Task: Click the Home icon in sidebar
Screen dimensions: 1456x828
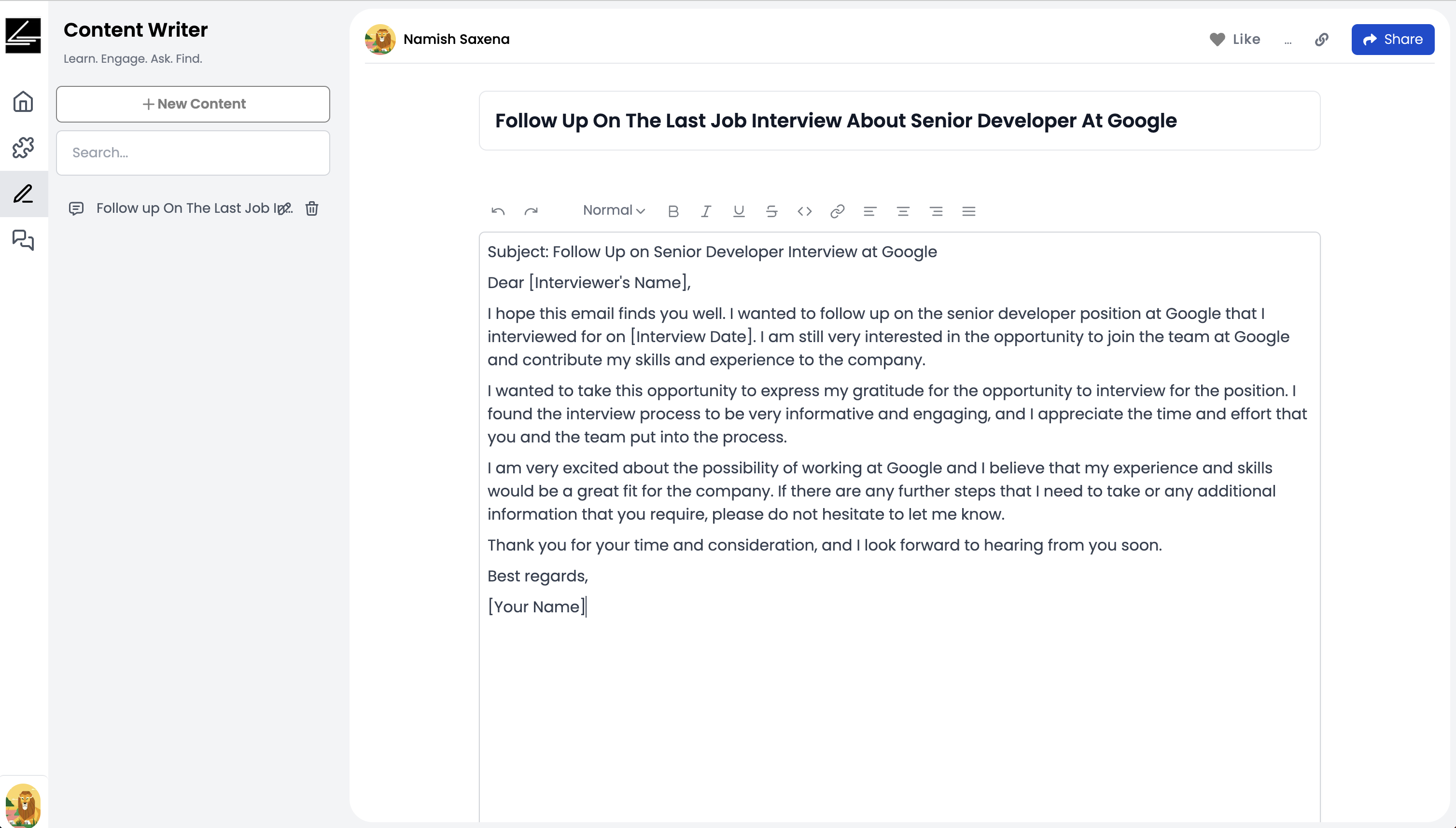Action: 23,102
